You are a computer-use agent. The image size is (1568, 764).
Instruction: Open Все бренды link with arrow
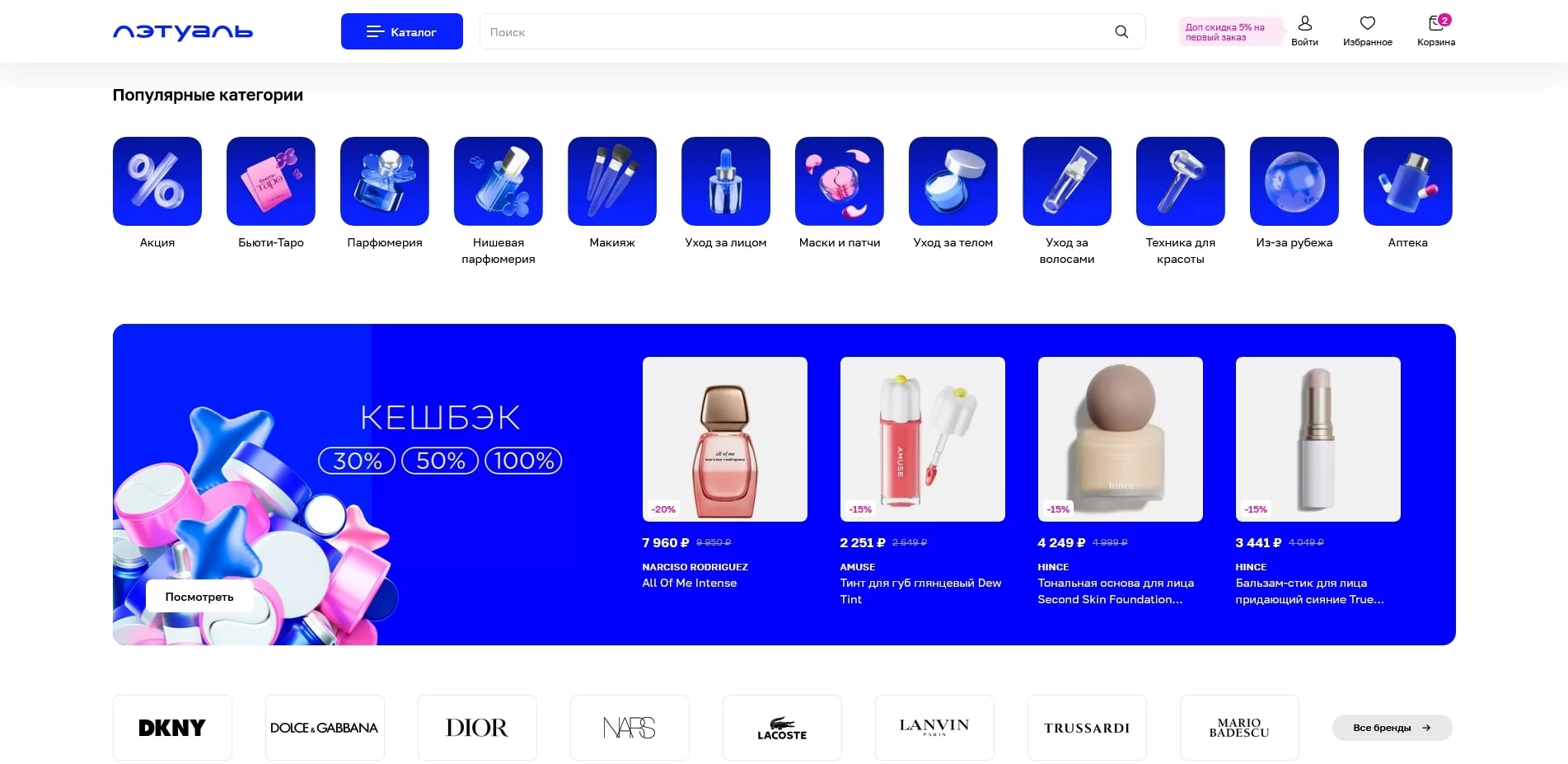tap(1392, 728)
